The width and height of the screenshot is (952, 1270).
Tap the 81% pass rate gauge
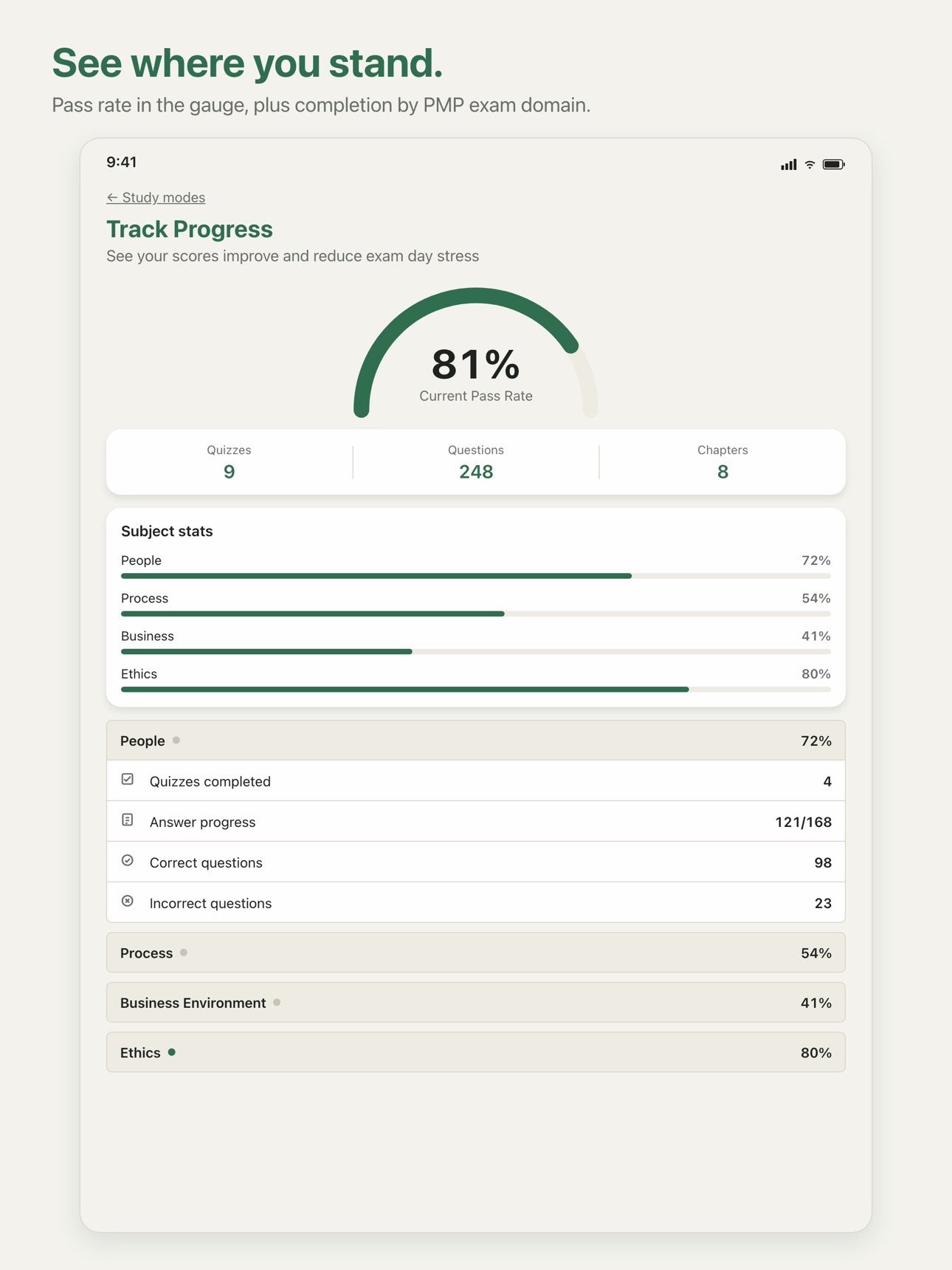pos(476,353)
